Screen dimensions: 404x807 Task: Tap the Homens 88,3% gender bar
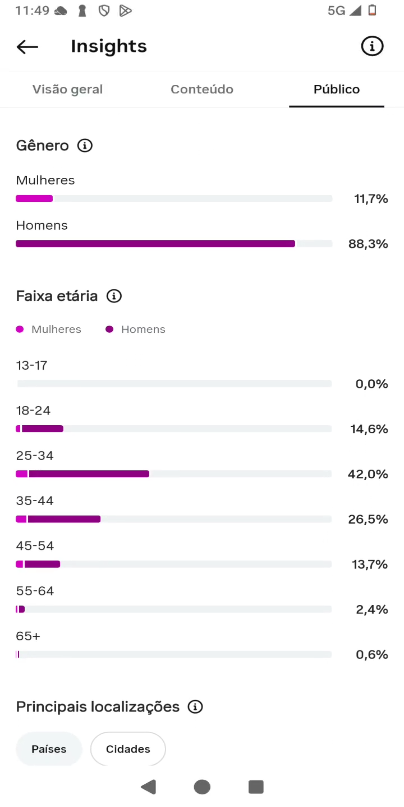click(174, 244)
